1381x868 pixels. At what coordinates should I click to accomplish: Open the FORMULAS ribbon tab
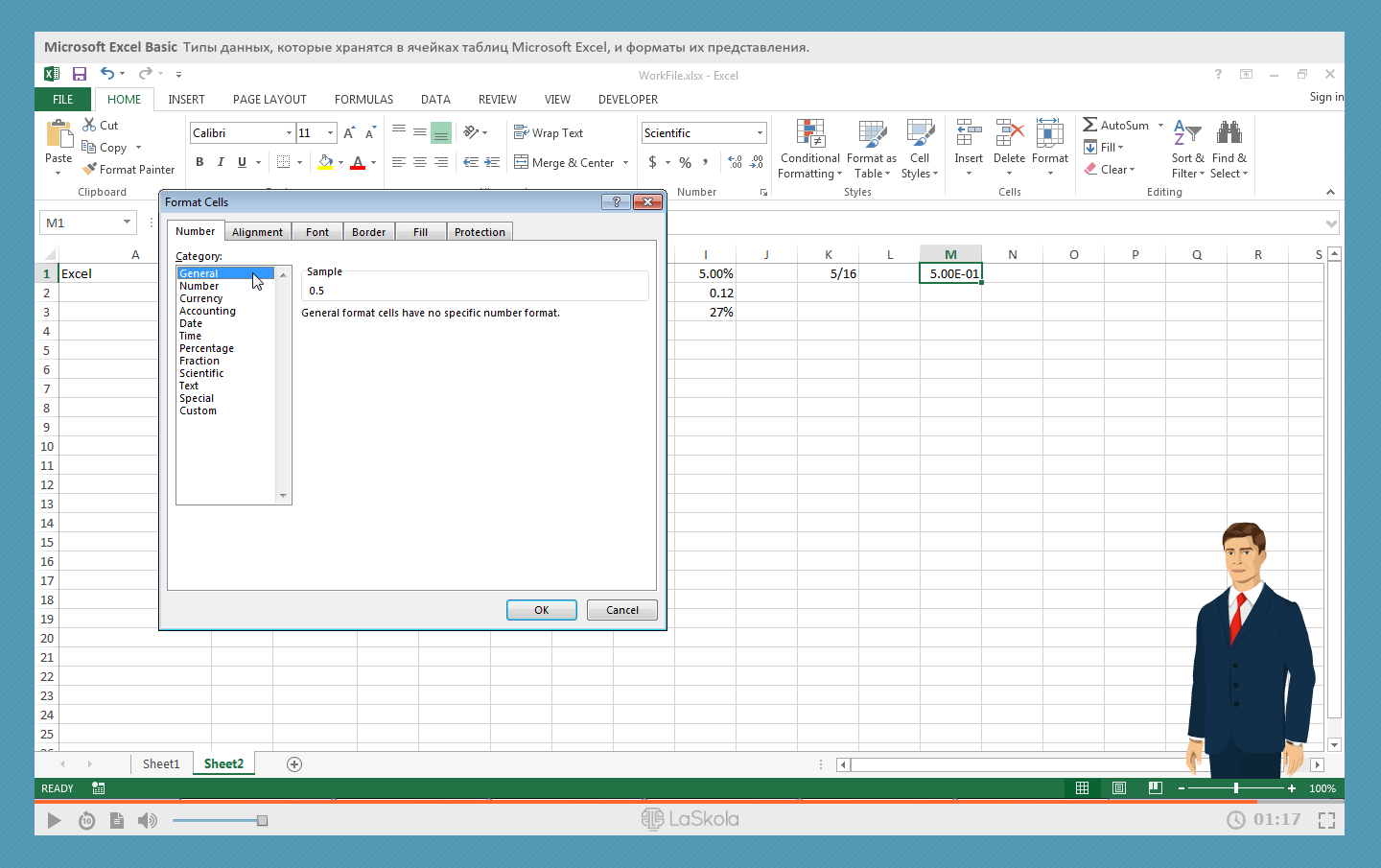tap(363, 100)
